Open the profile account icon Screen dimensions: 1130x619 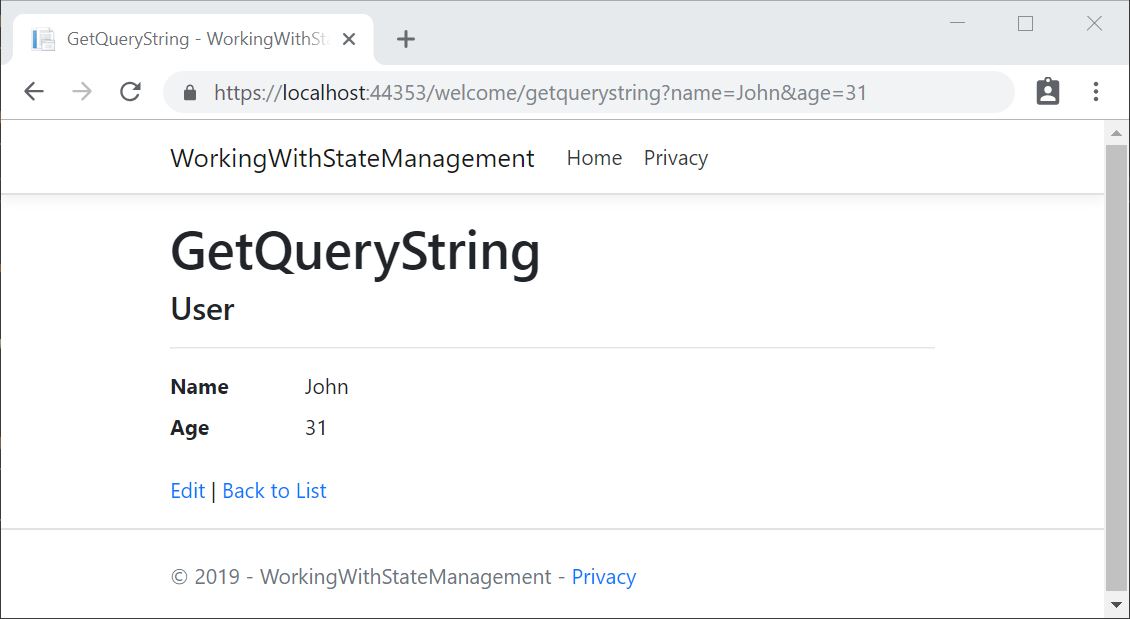click(1047, 92)
